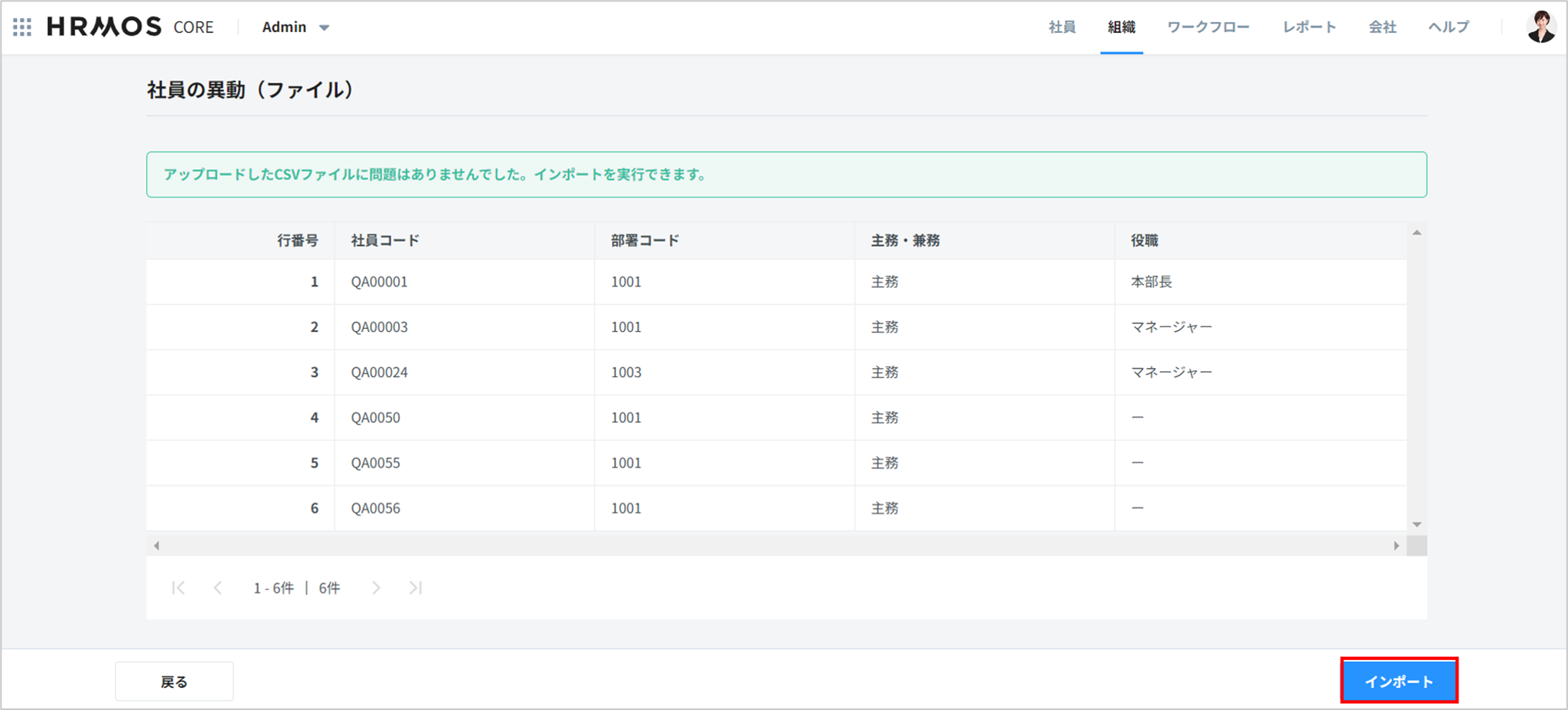
Task: Open the ヘルプ menu
Action: coord(1448,27)
